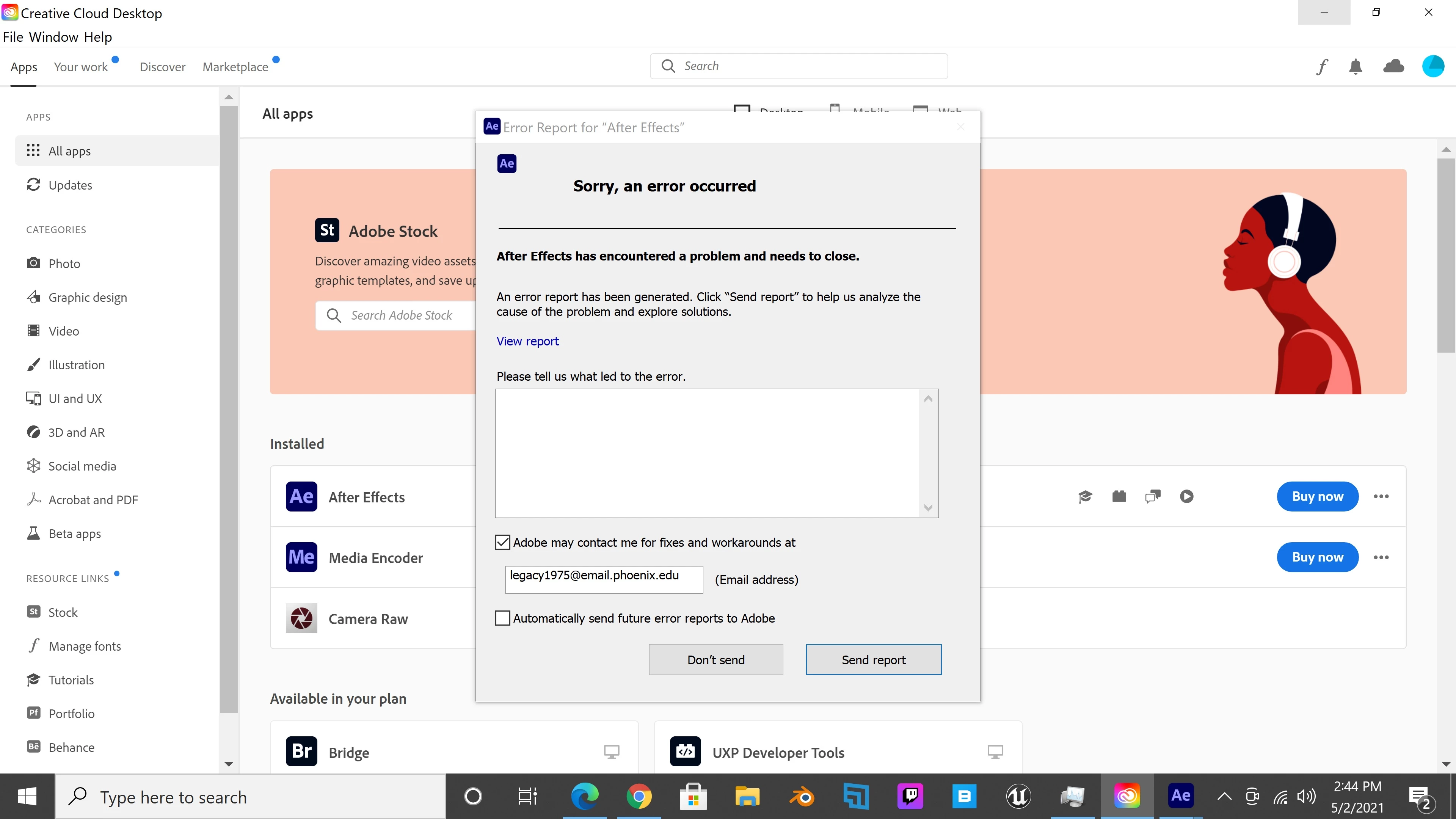Viewport: 1456px width, 819px height.
Task: Open Media Encoder more options ellipsis
Action: (1381, 557)
